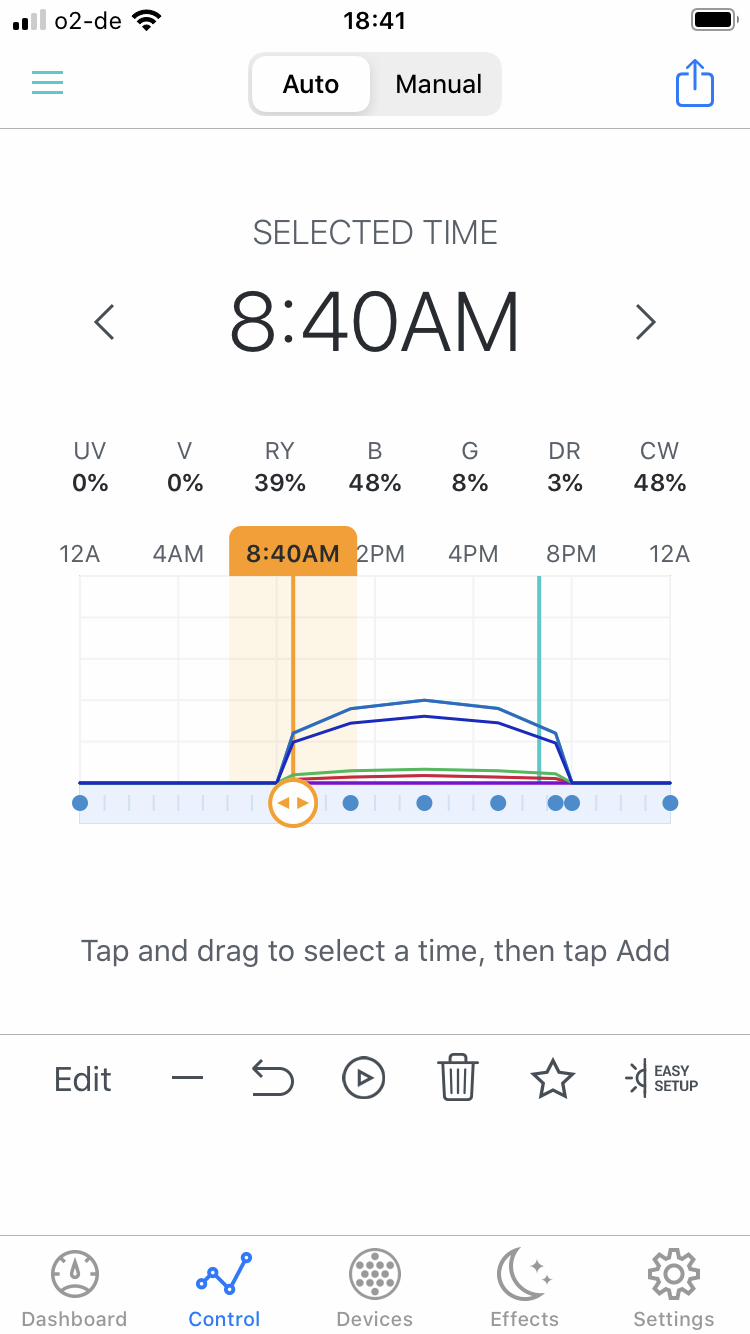Screen dimensions: 750x1334
Task: Tap the minus remove-point icon
Action: point(187,1079)
